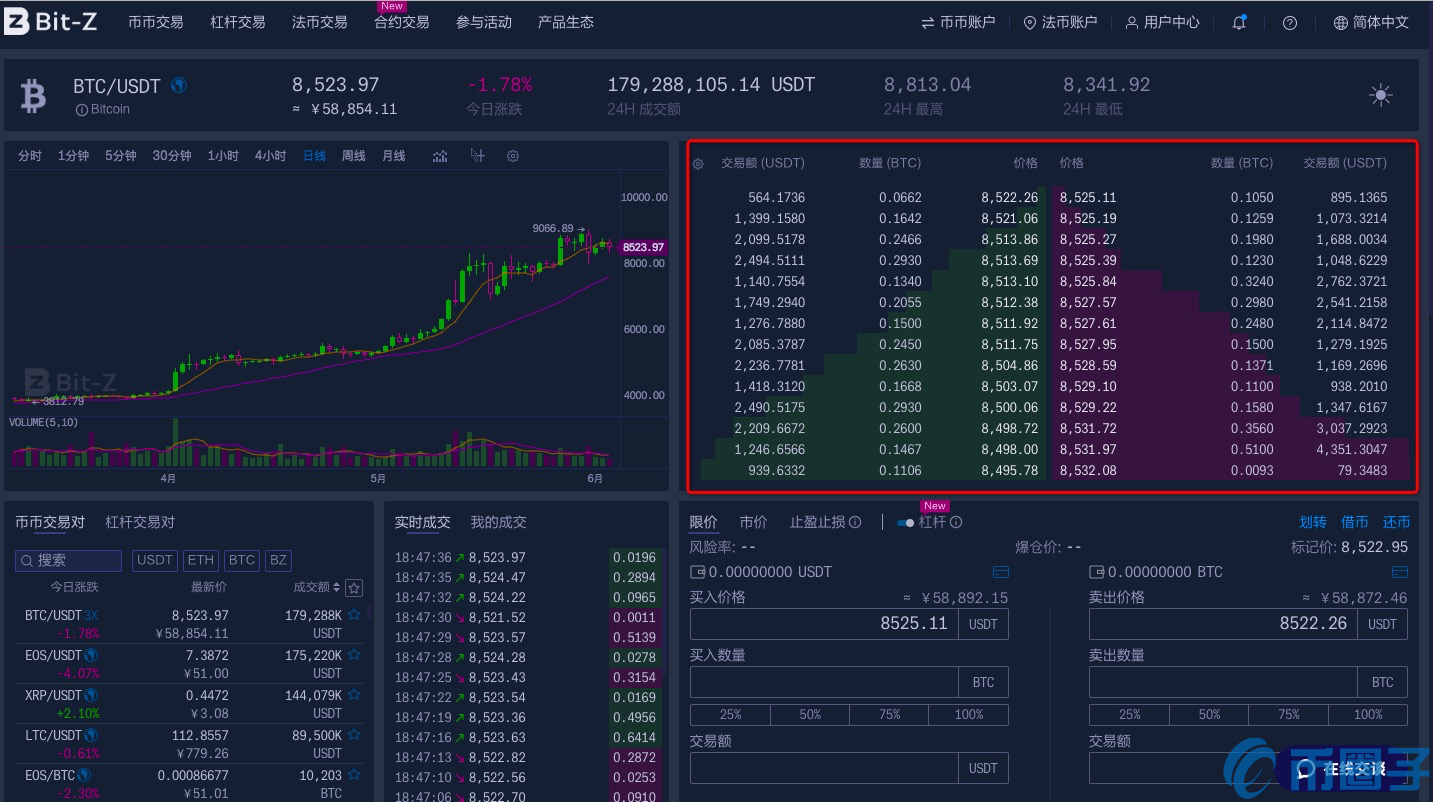The image size is (1433, 802).
Task: Click the 买入价格 buy price field
Action: pos(824,624)
